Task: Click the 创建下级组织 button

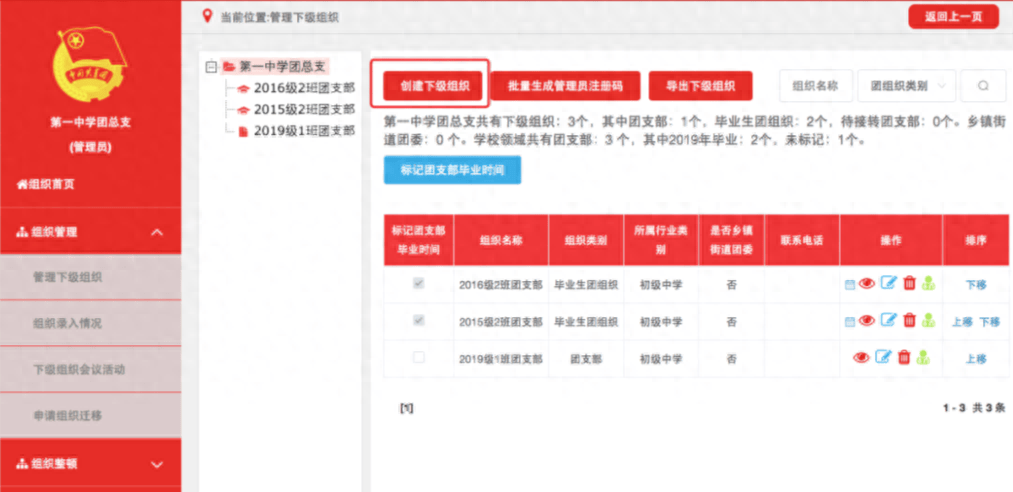Action: click(430, 86)
